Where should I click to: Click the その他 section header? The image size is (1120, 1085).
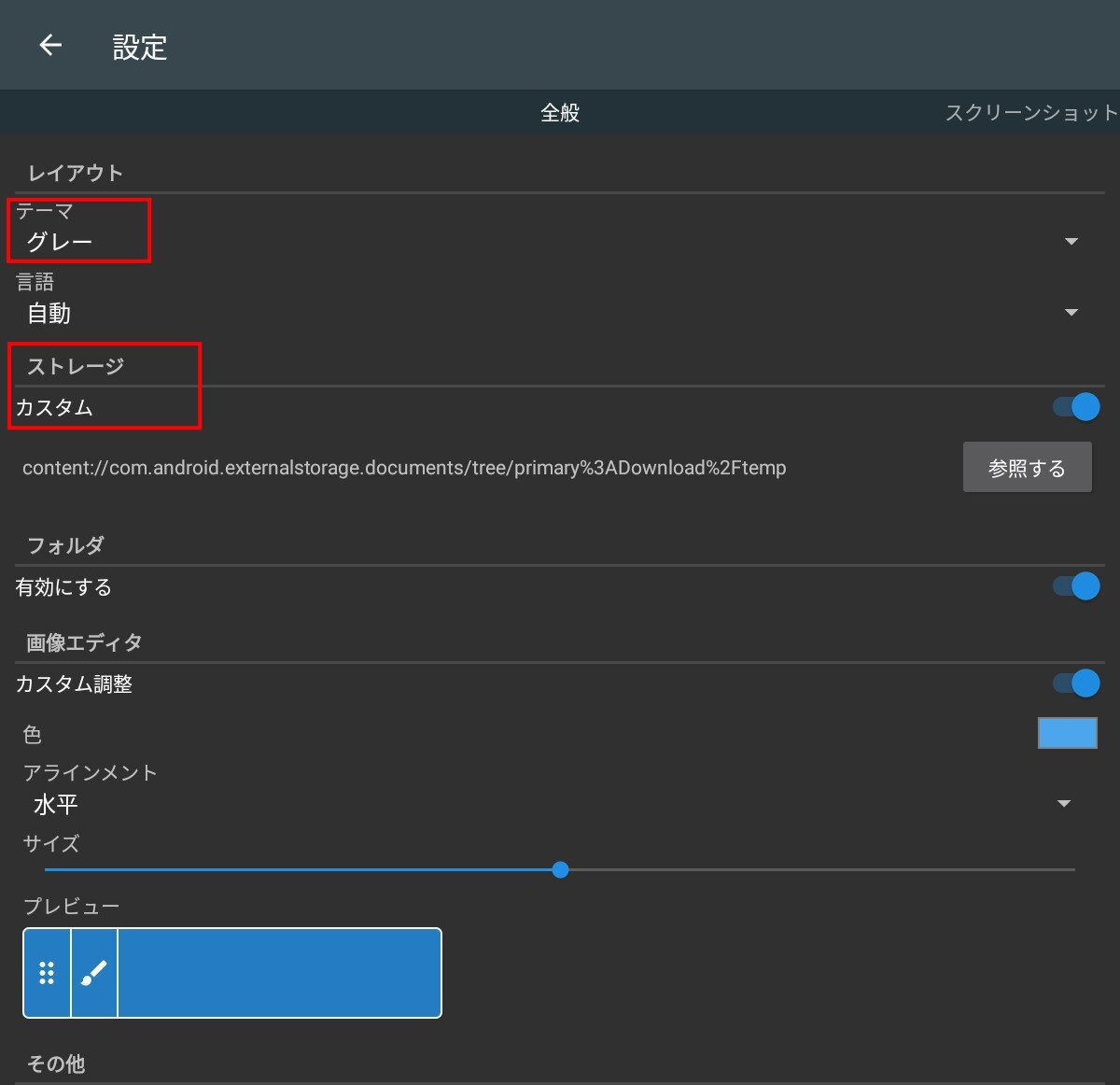click(x=56, y=1064)
